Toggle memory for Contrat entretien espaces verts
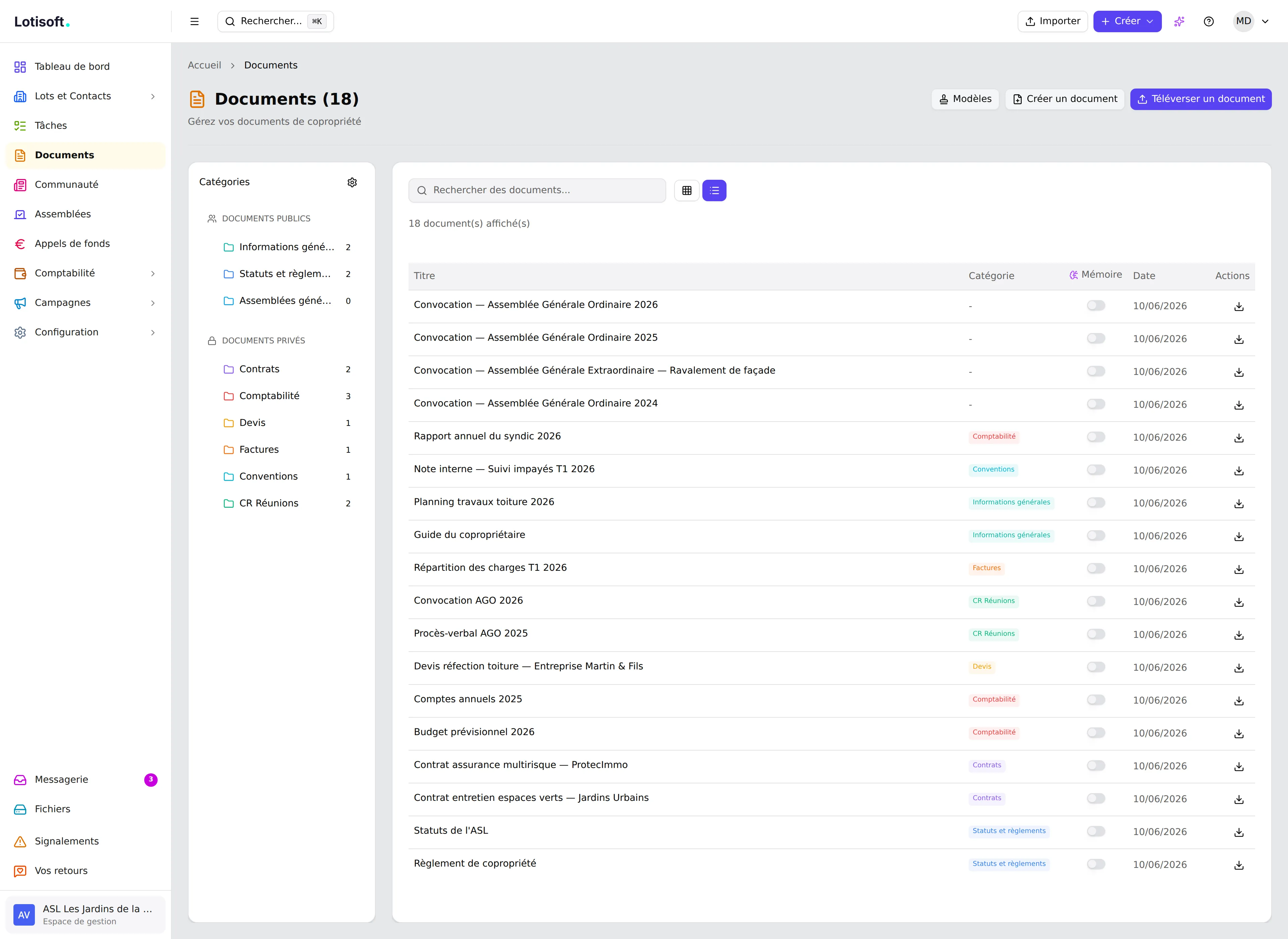This screenshot has height=939, width=1288. 1096,798
